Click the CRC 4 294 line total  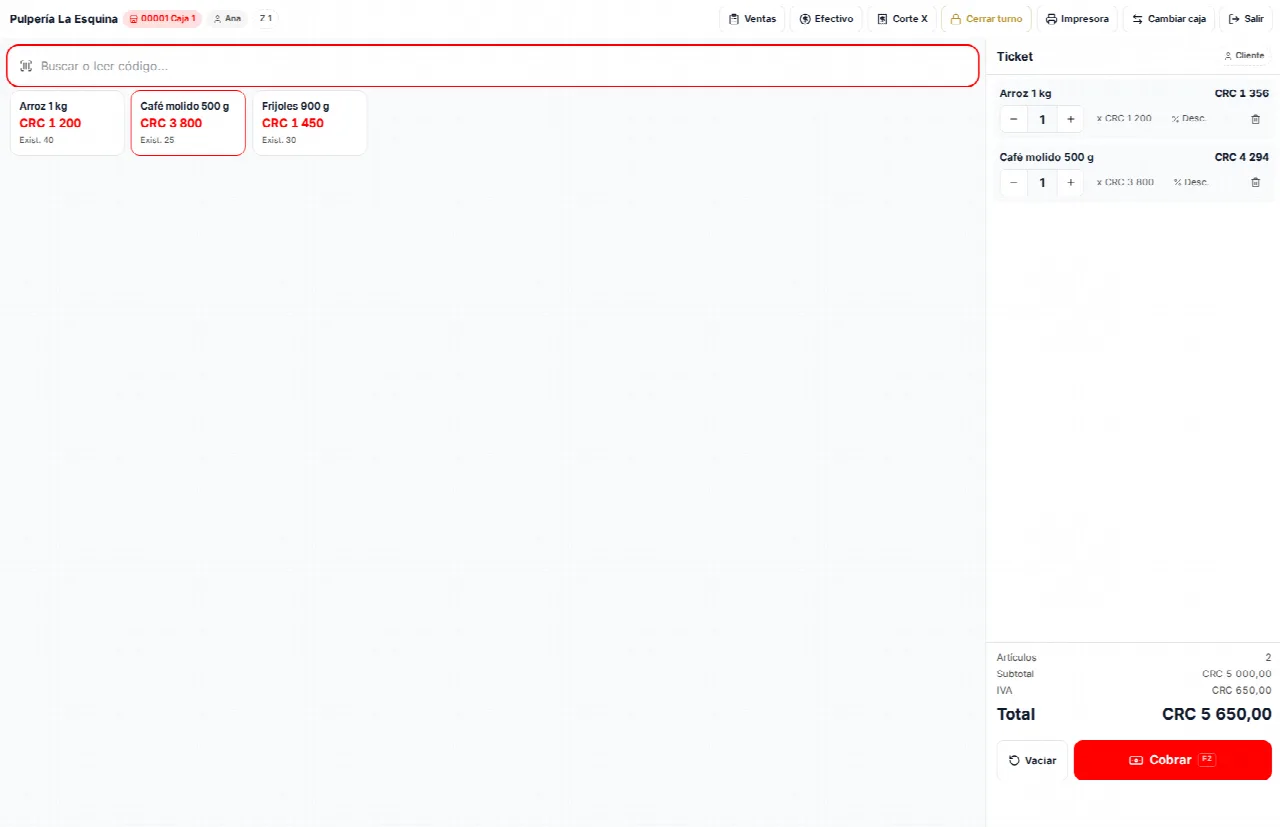pos(1242,157)
